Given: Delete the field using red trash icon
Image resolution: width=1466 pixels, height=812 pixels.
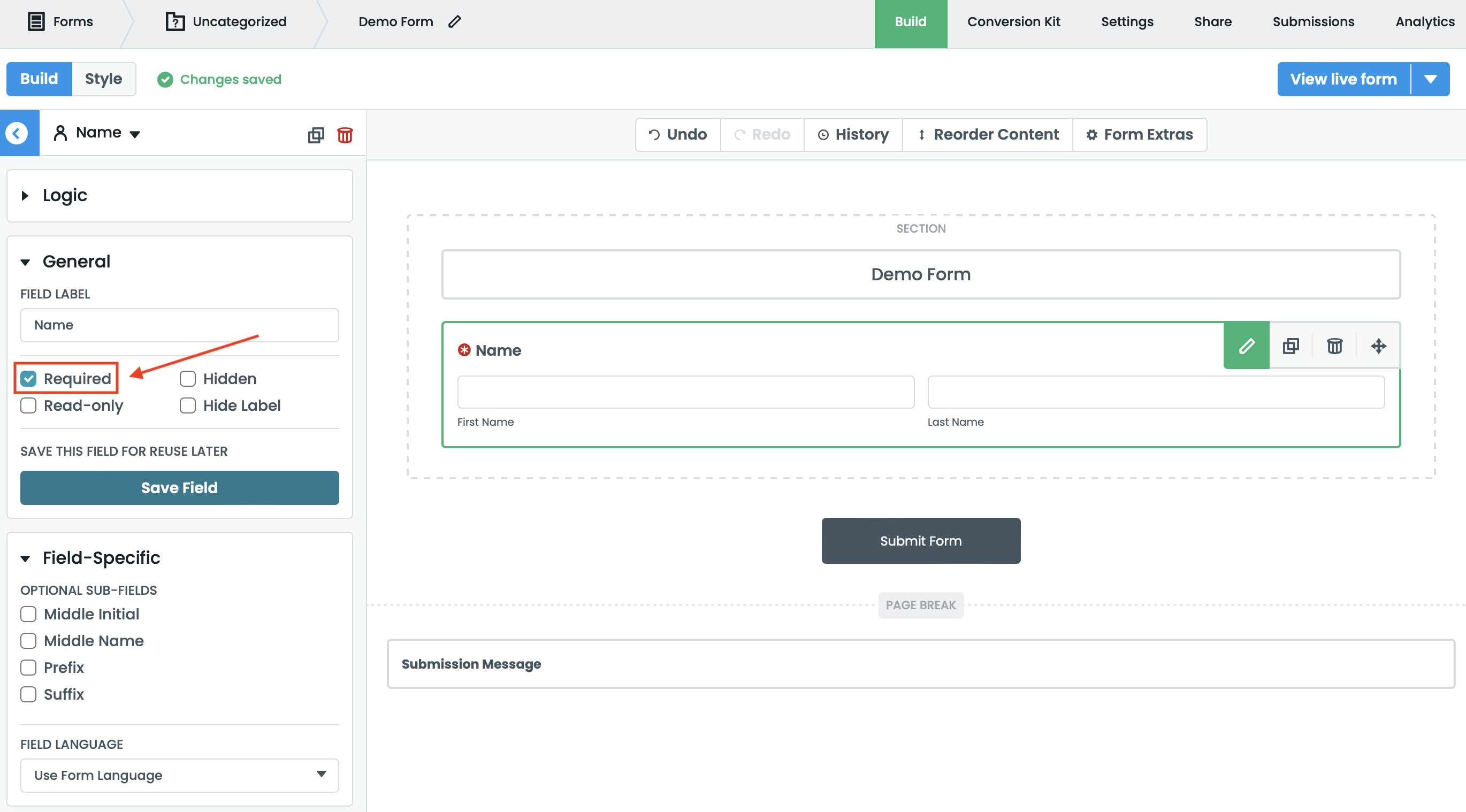Looking at the screenshot, I should click(x=345, y=135).
